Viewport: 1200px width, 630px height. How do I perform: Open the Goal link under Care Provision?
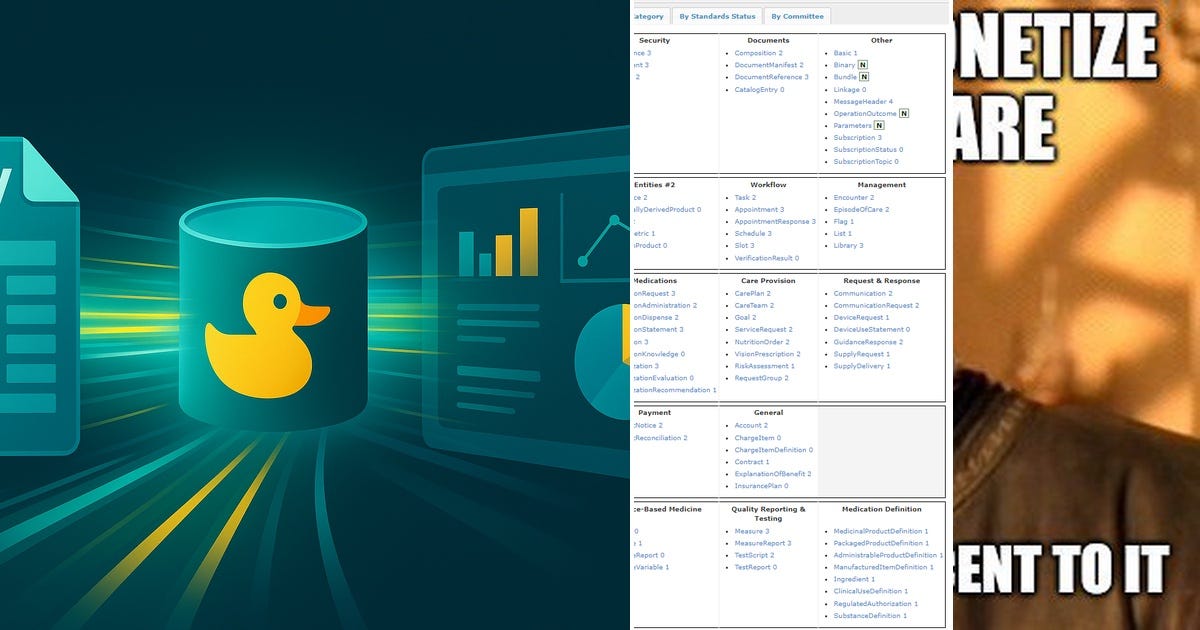pos(742,318)
